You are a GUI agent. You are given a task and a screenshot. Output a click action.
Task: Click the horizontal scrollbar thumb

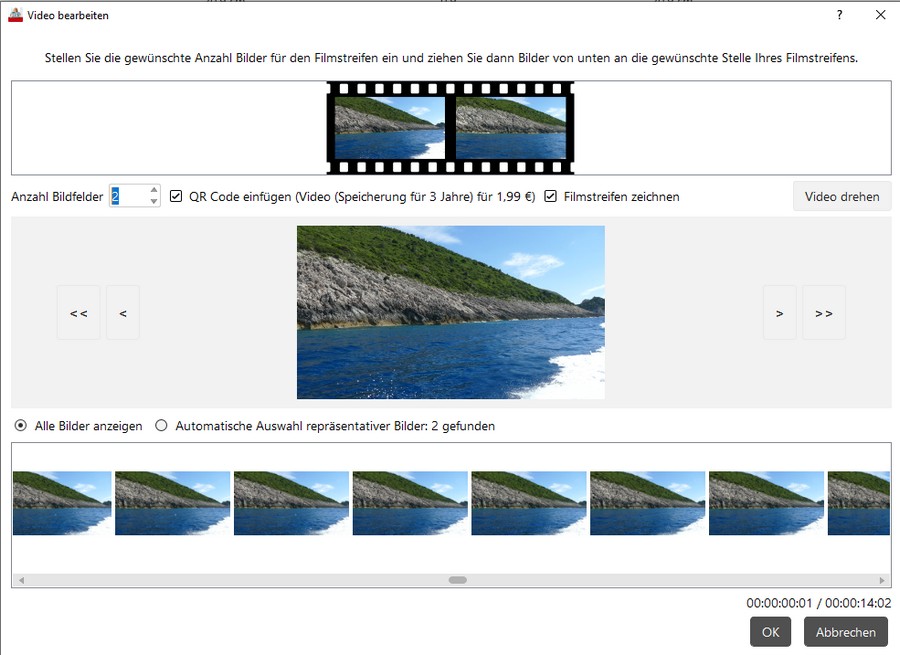tap(457, 580)
